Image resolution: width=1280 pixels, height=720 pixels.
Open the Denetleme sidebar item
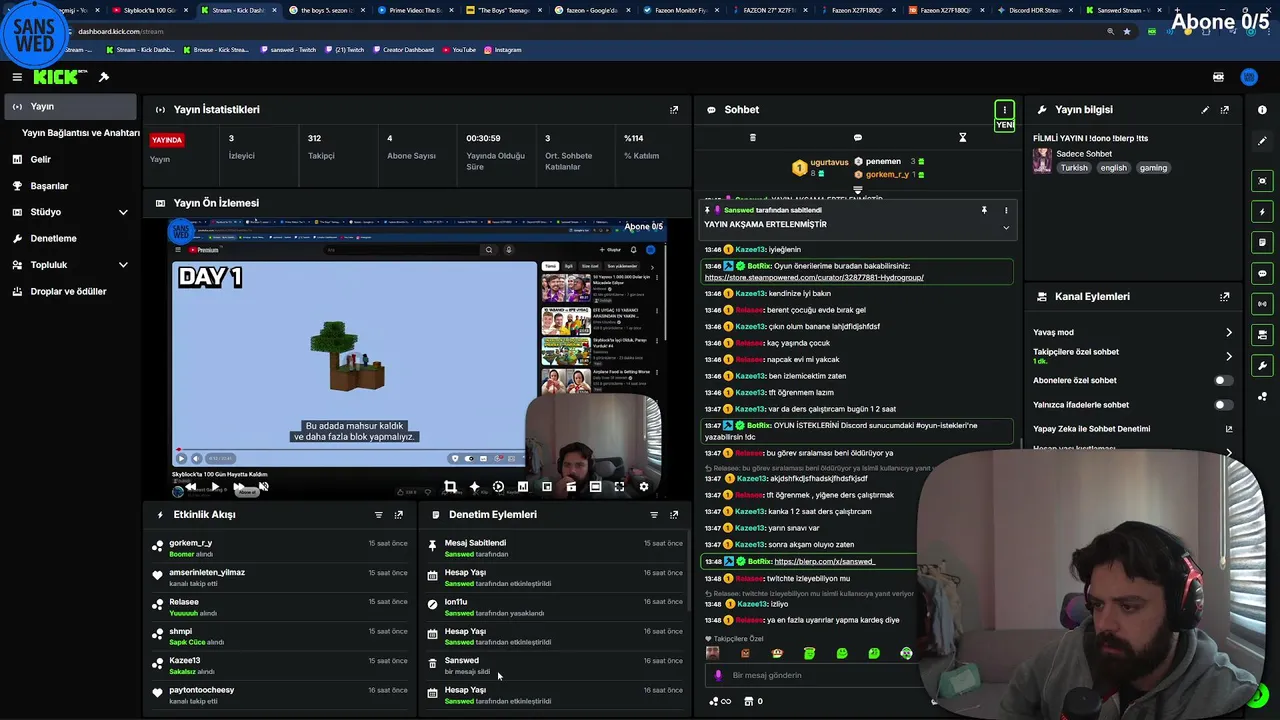68,239
